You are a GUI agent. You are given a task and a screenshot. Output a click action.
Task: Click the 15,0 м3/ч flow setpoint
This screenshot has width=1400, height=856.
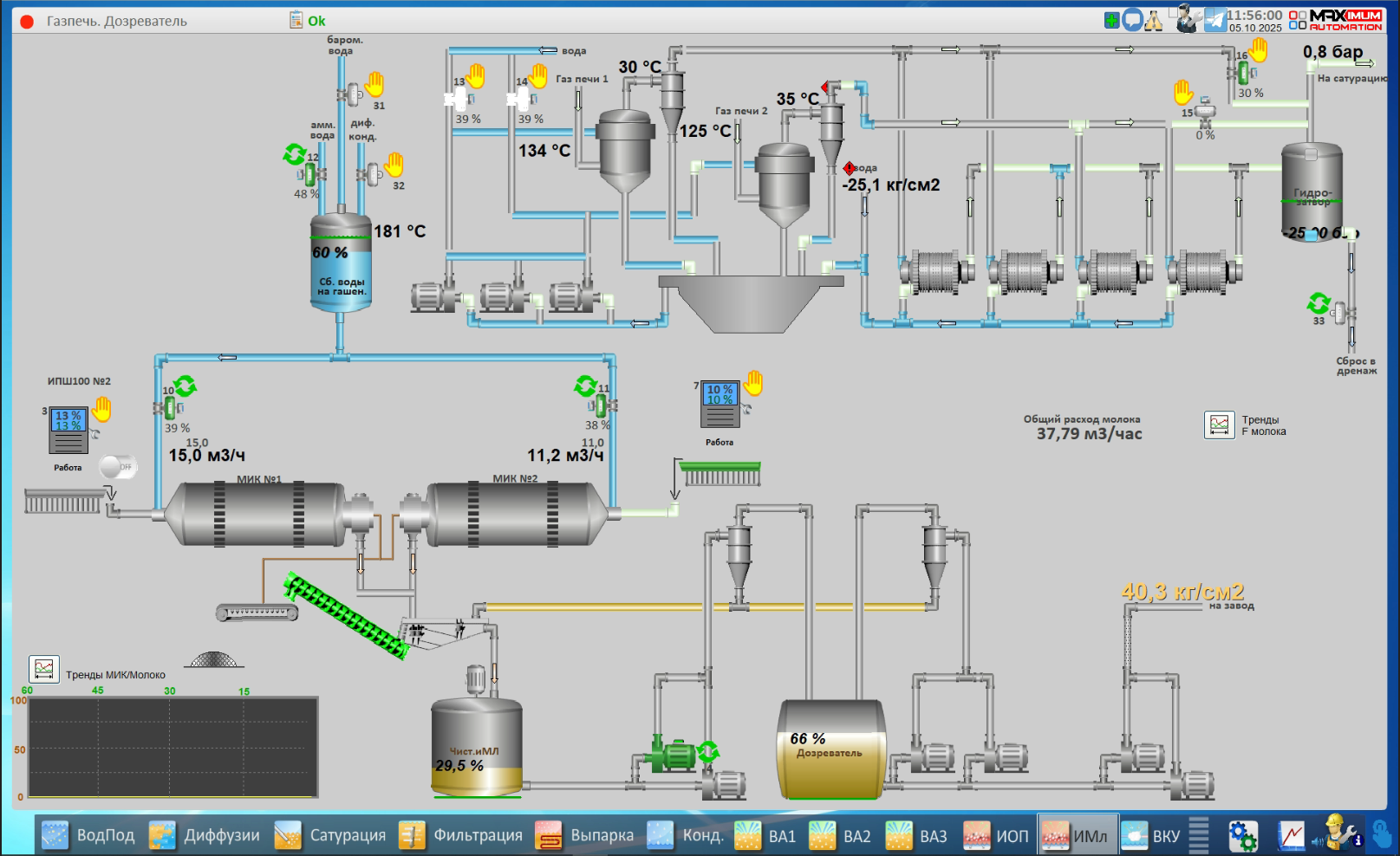(206, 456)
